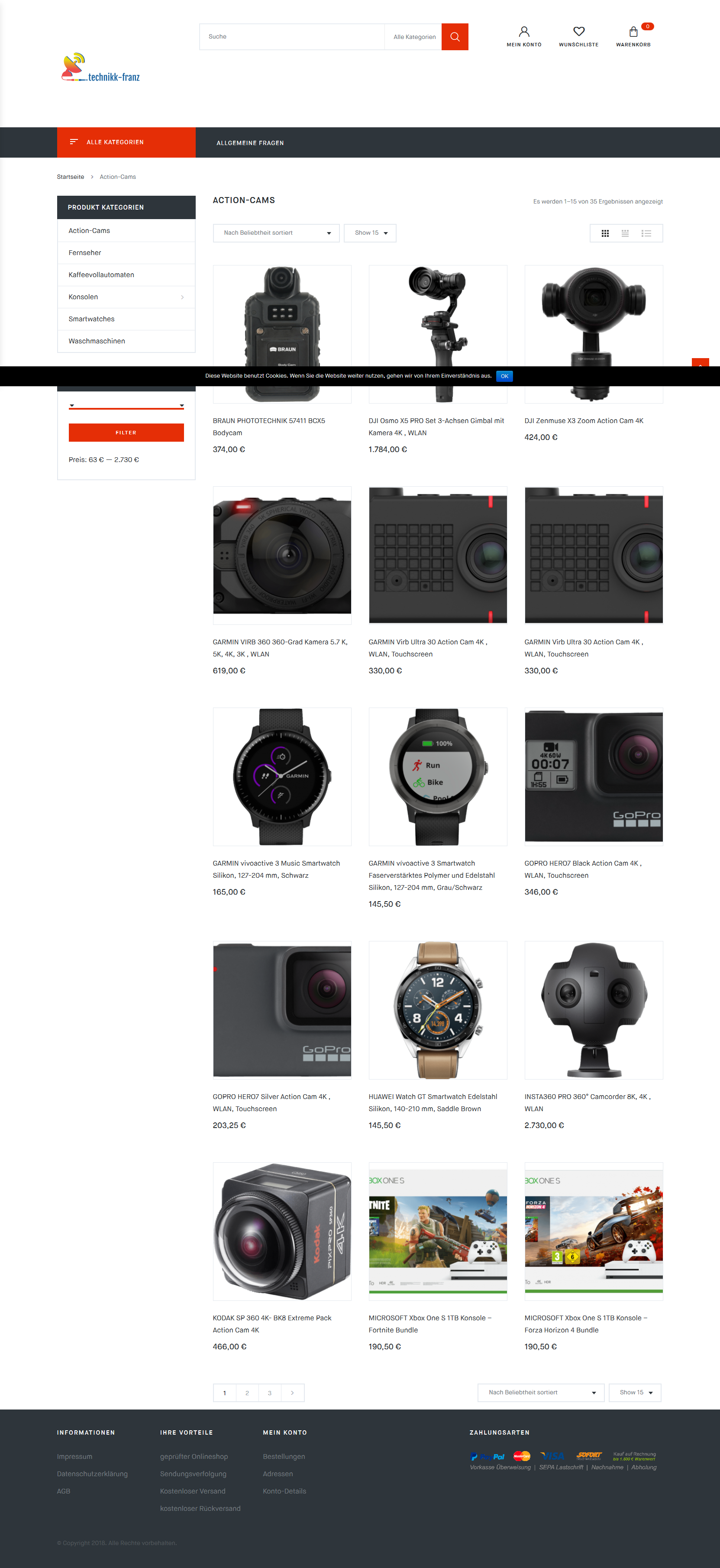Click the left price slider handle
The height and width of the screenshot is (1568, 720).
pos(72,405)
